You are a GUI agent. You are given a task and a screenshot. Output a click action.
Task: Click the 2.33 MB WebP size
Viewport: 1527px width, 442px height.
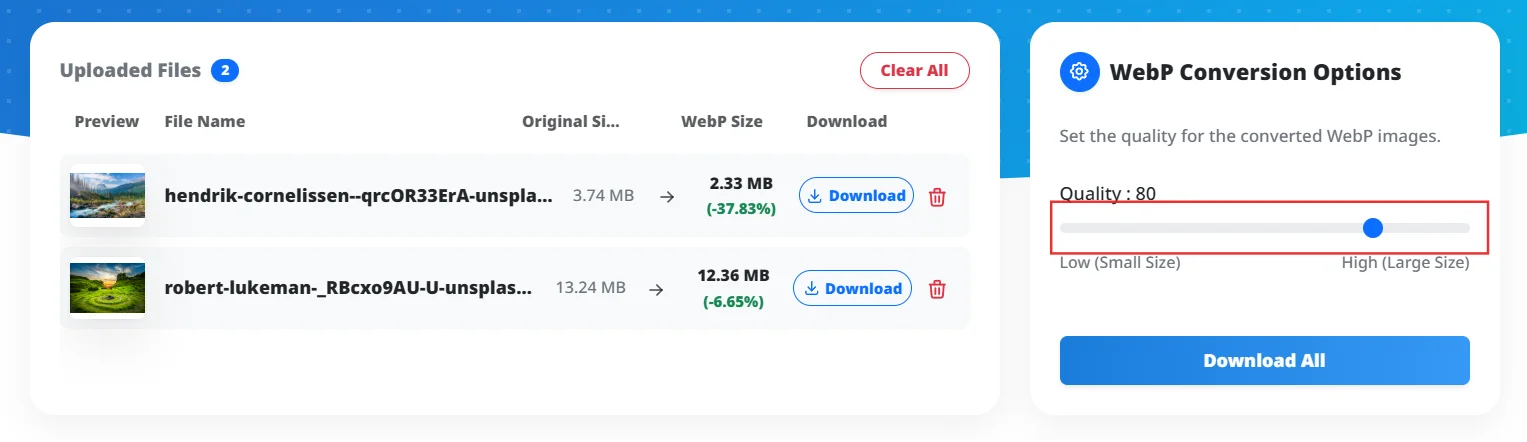click(x=741, y=184)
